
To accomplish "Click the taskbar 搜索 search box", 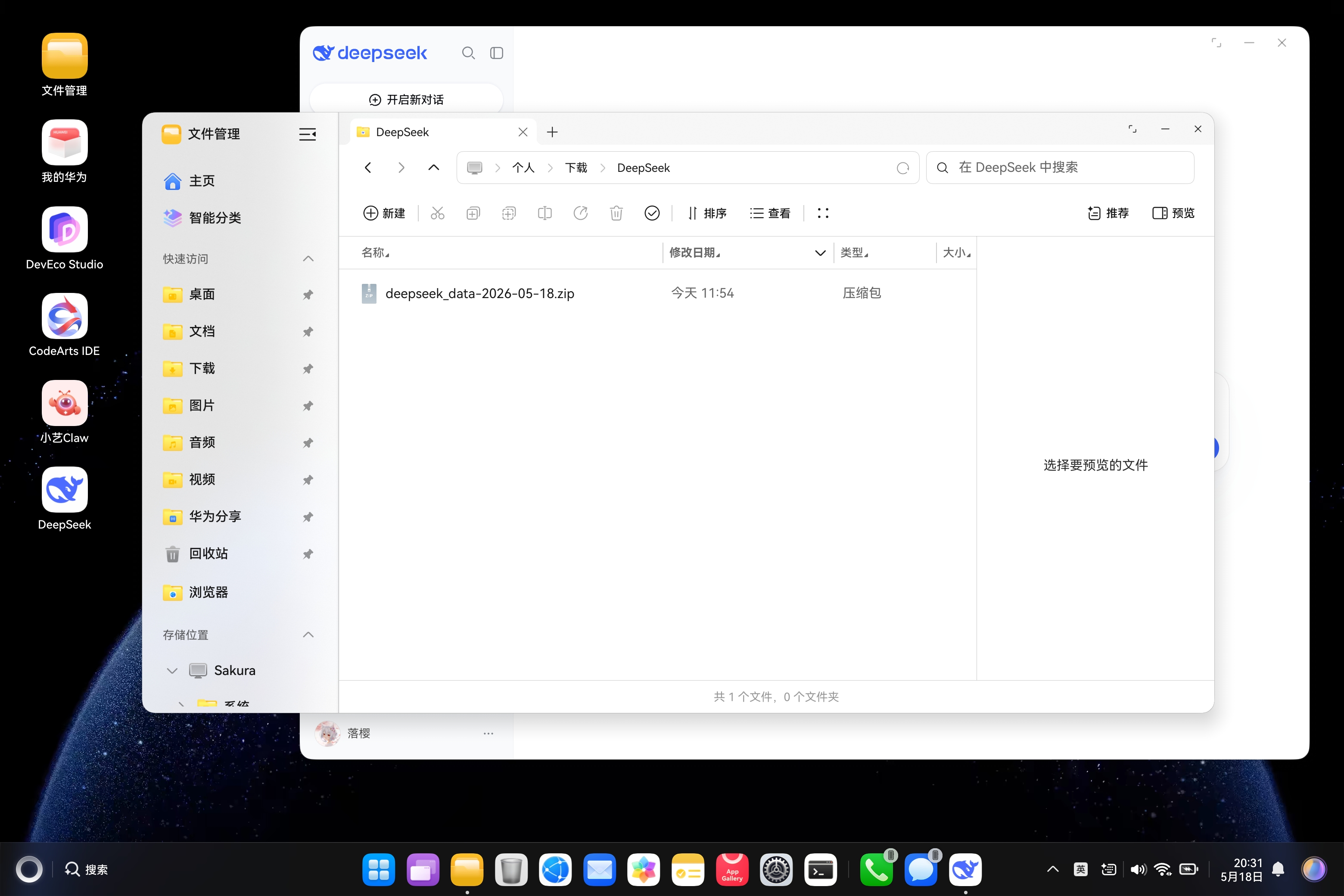I will [x=86, y=869].
